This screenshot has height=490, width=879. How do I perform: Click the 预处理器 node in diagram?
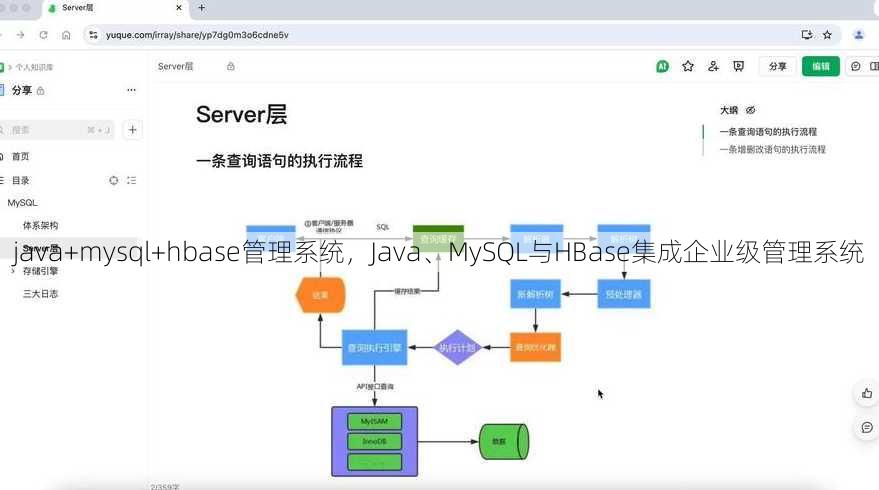coord(624,294)
